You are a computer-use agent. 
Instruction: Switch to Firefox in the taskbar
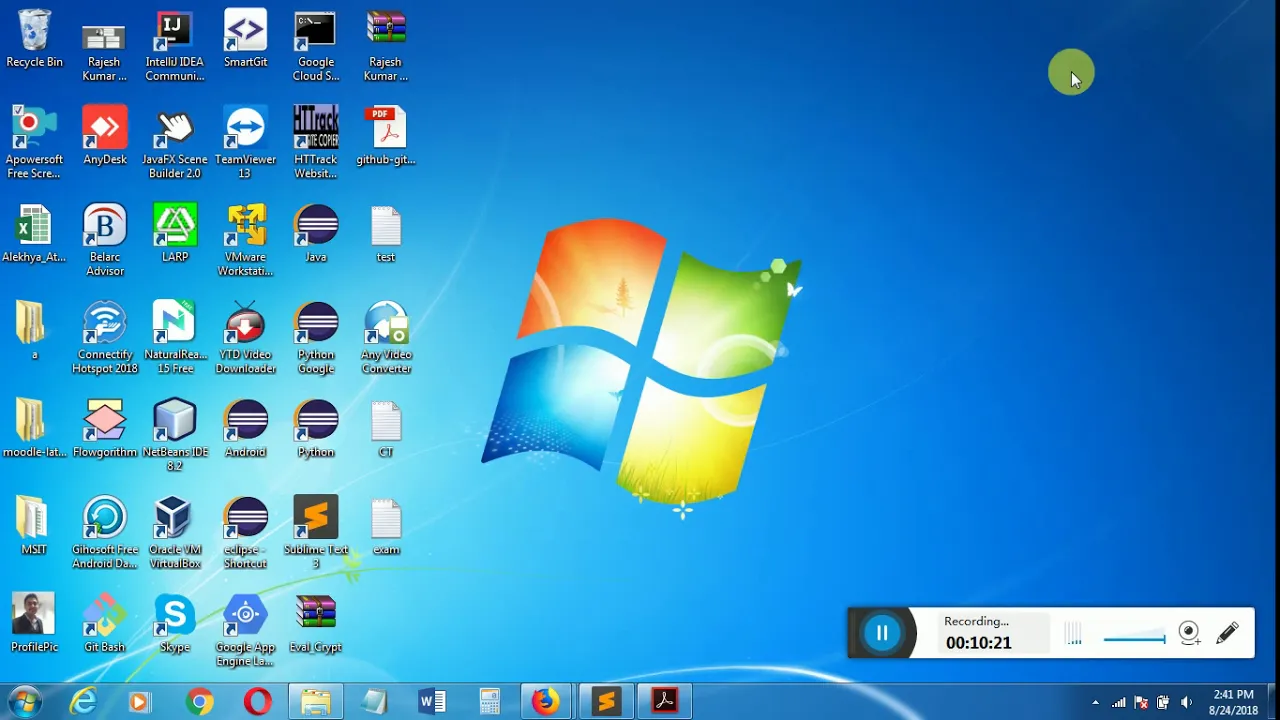click(547, 702)
